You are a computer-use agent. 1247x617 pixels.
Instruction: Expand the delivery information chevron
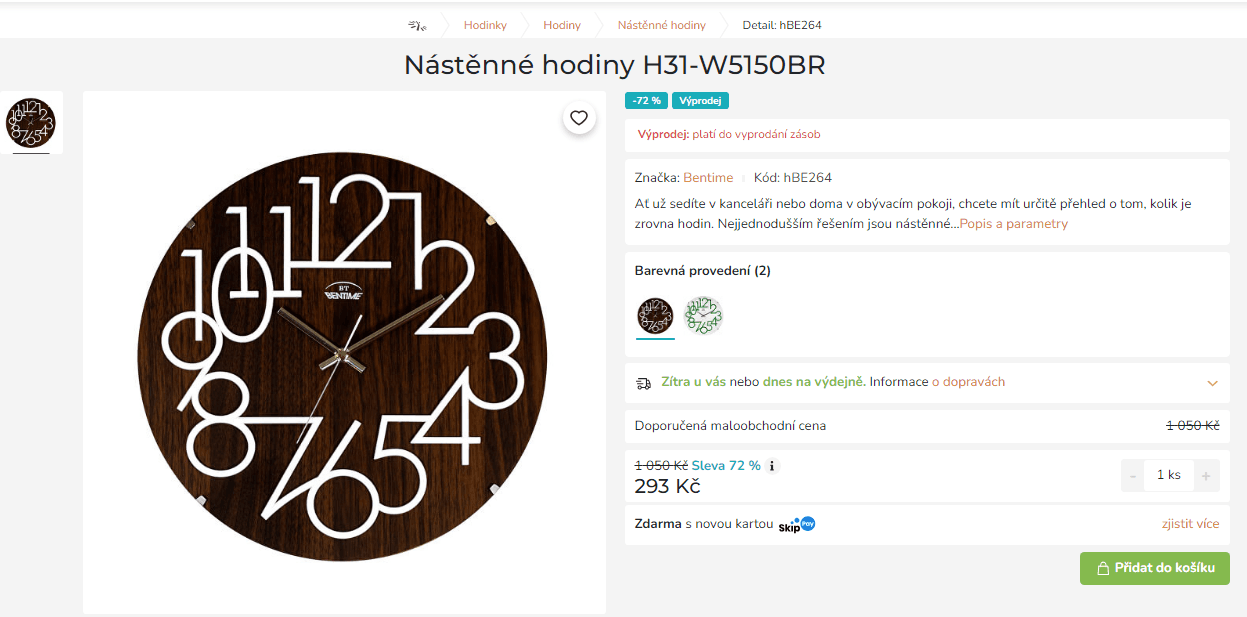(1212, 383)
